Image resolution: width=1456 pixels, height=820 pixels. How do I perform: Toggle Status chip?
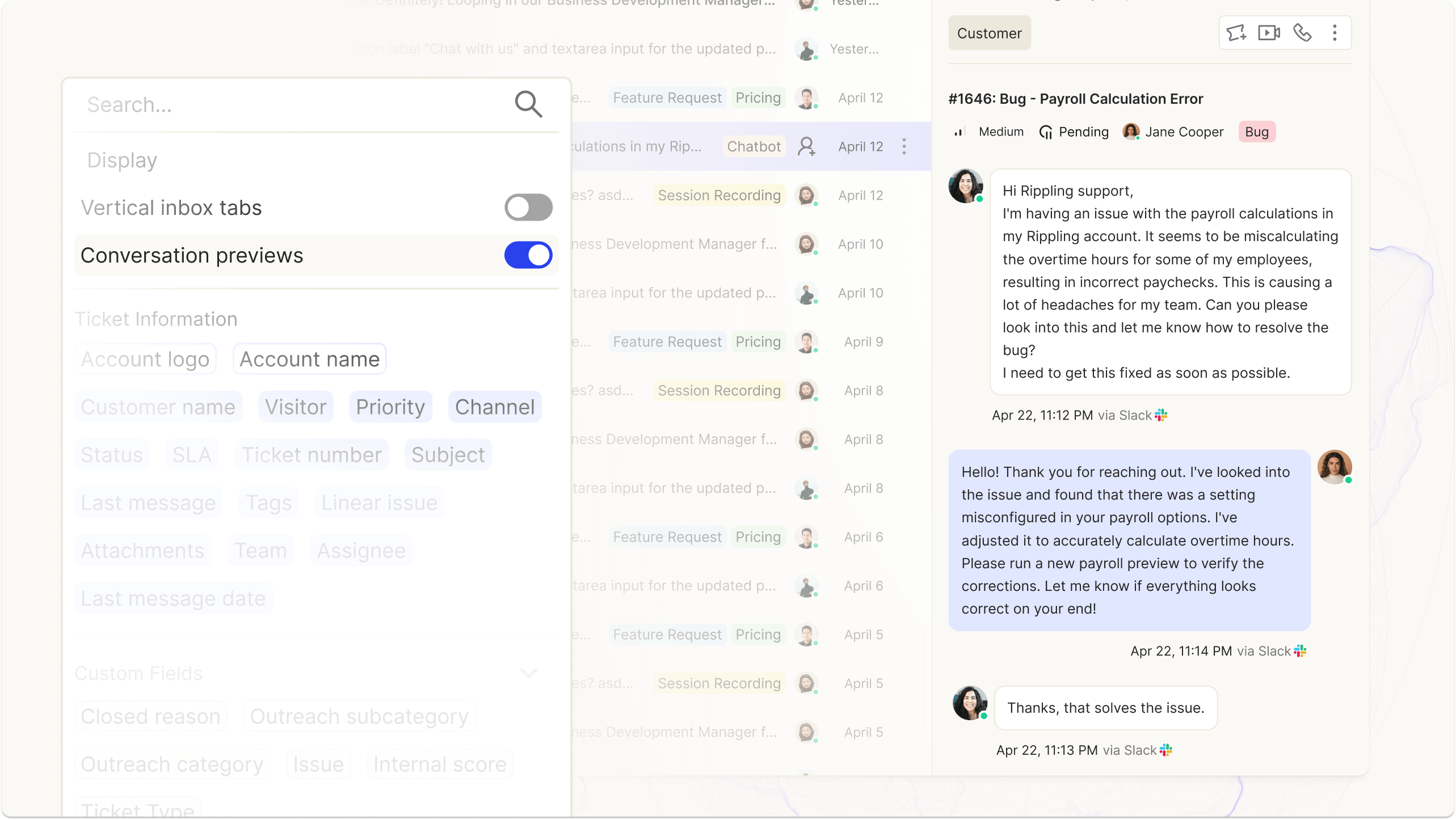(112, 454)
